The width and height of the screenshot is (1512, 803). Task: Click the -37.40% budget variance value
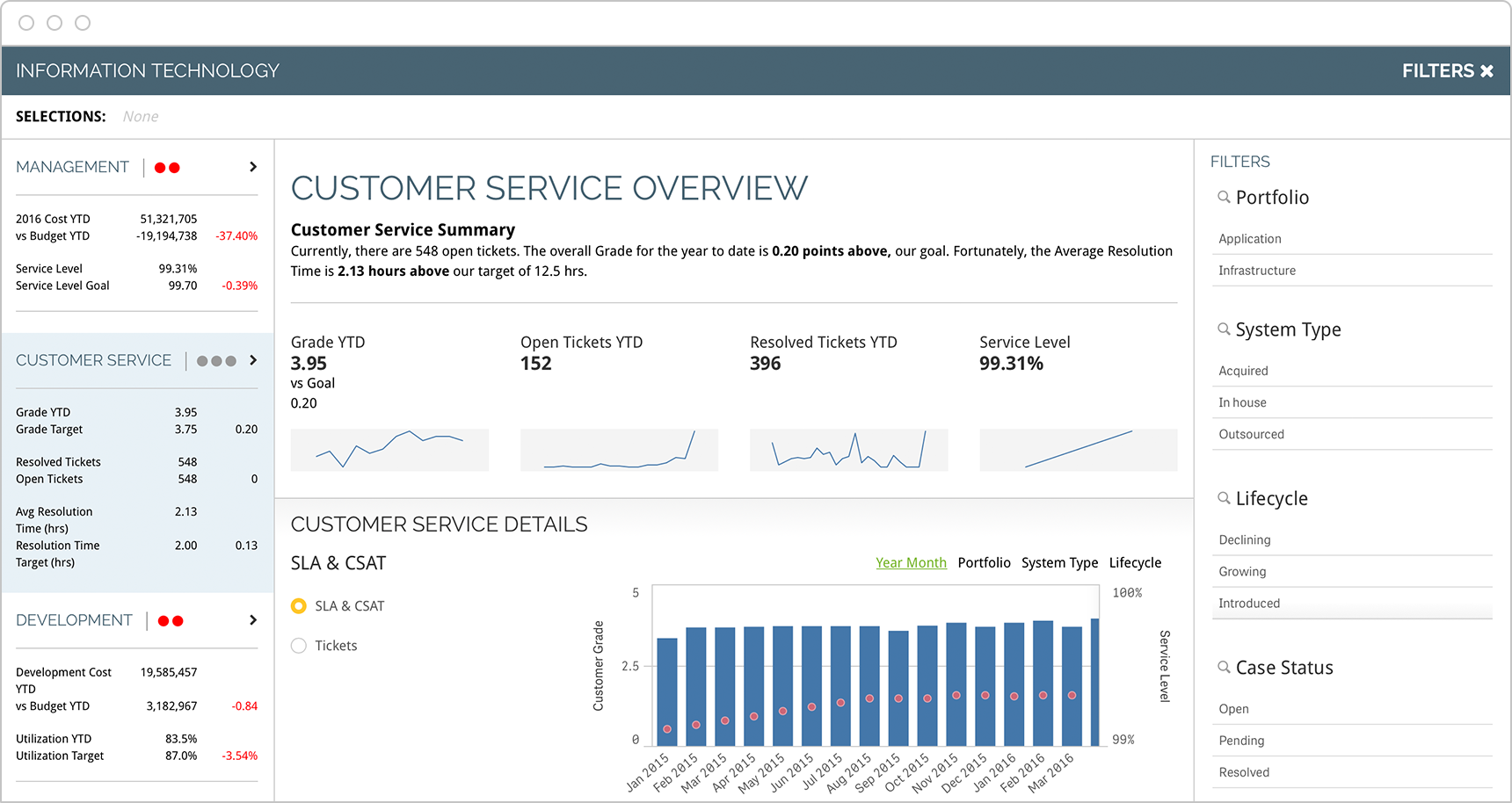237,236
